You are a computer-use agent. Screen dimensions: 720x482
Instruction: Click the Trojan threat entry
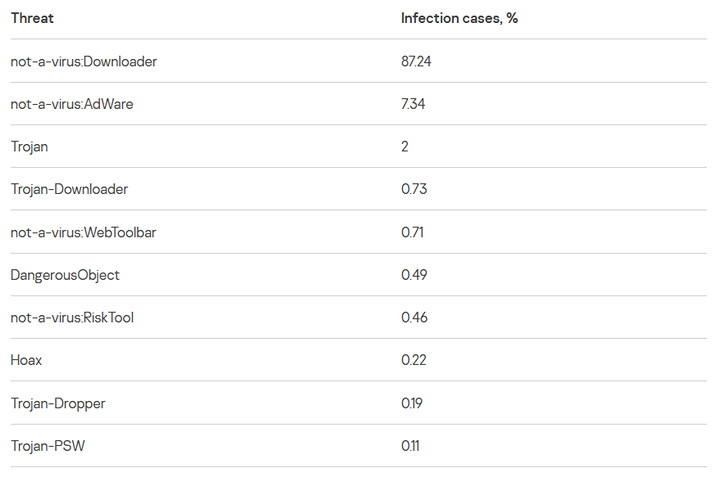tap(29, 147)
